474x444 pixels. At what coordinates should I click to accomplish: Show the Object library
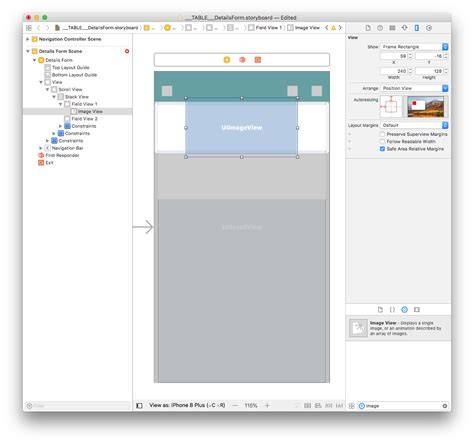click(404, 310)
